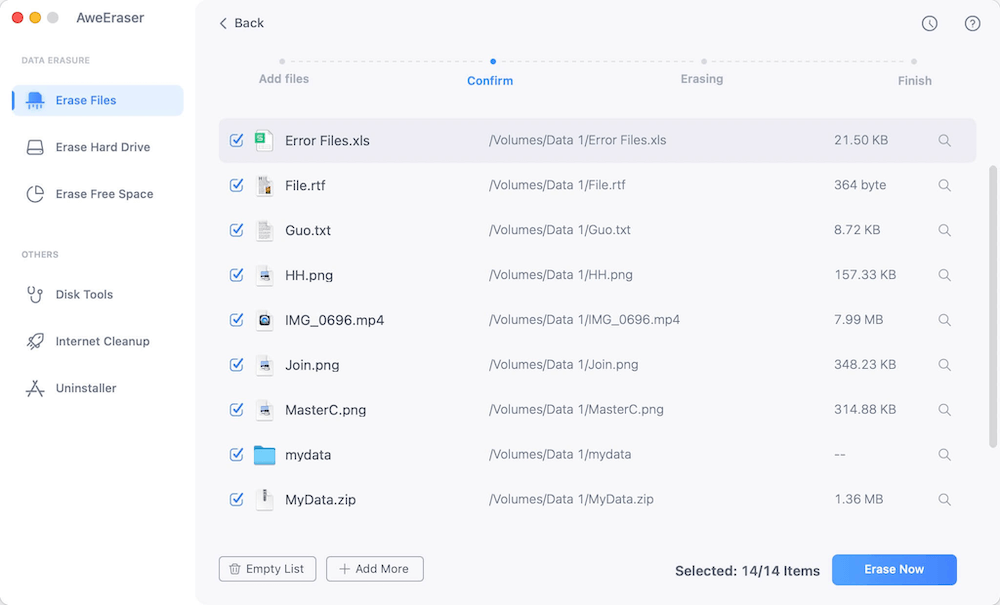Click the history clock icon
Viewport: 1000px width, 605px height.
pos(929,23)
